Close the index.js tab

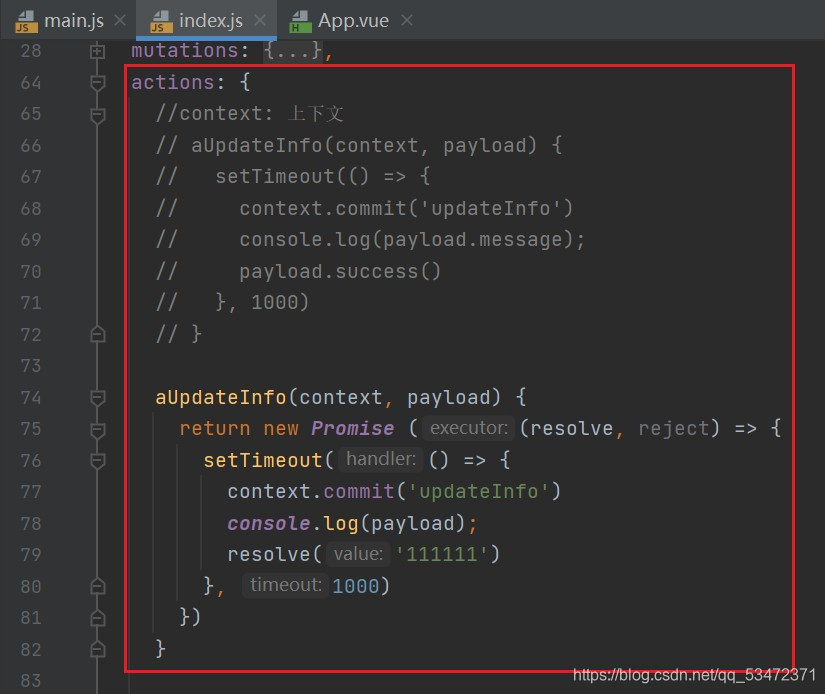(x=259, y=21)
